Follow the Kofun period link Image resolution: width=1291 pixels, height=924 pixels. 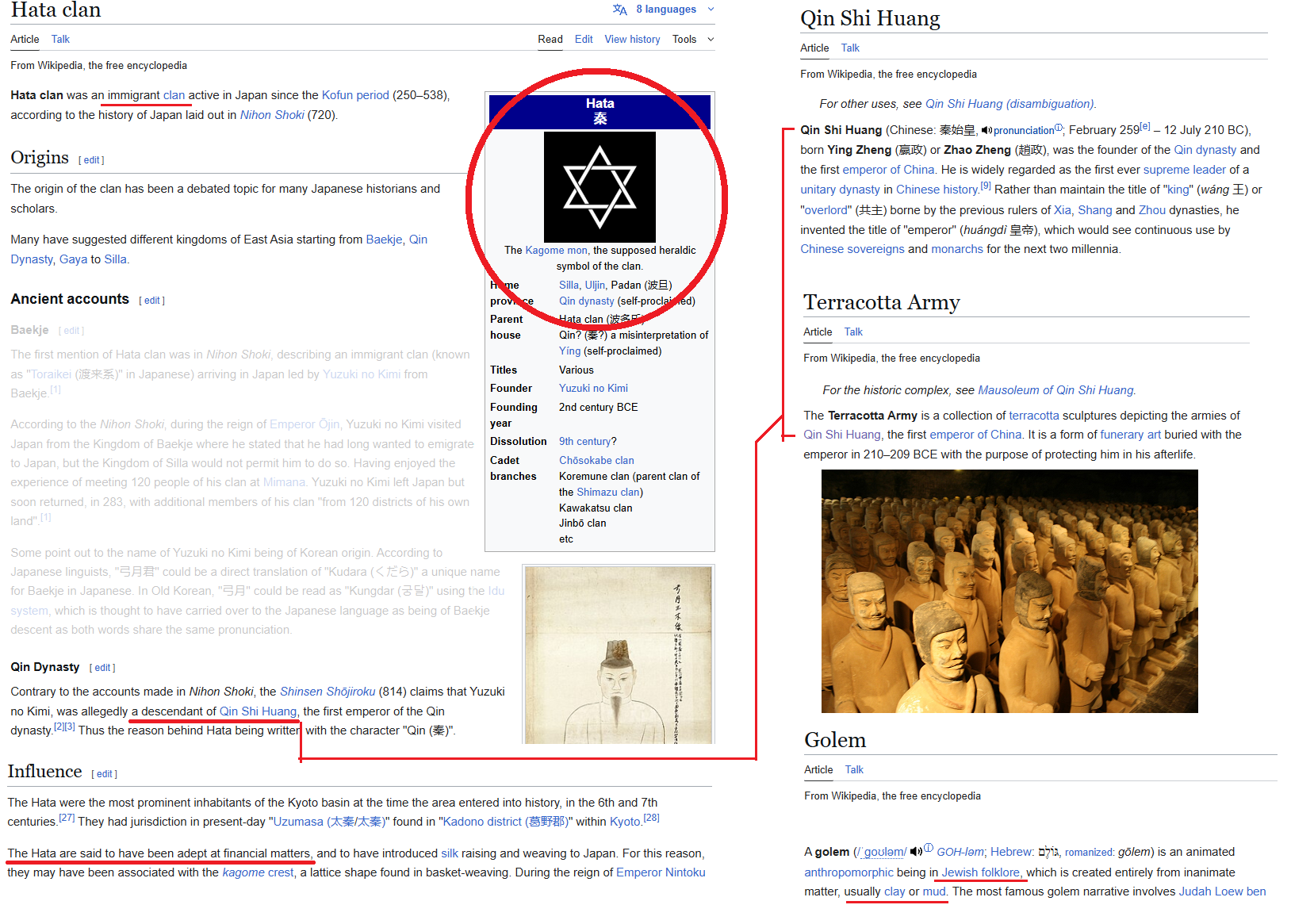(355, 95)
